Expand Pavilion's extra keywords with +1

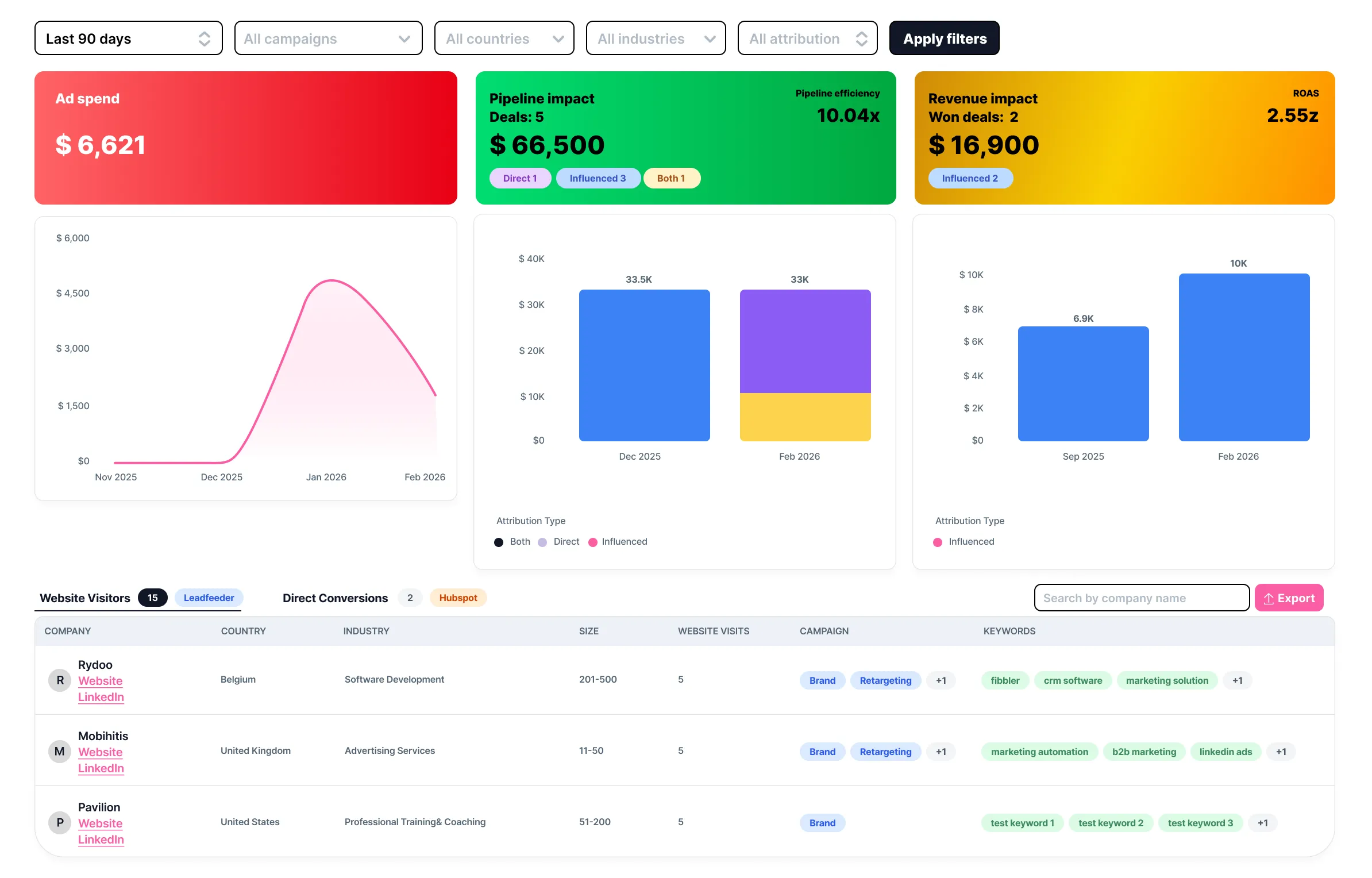[x=1263, y=822]
